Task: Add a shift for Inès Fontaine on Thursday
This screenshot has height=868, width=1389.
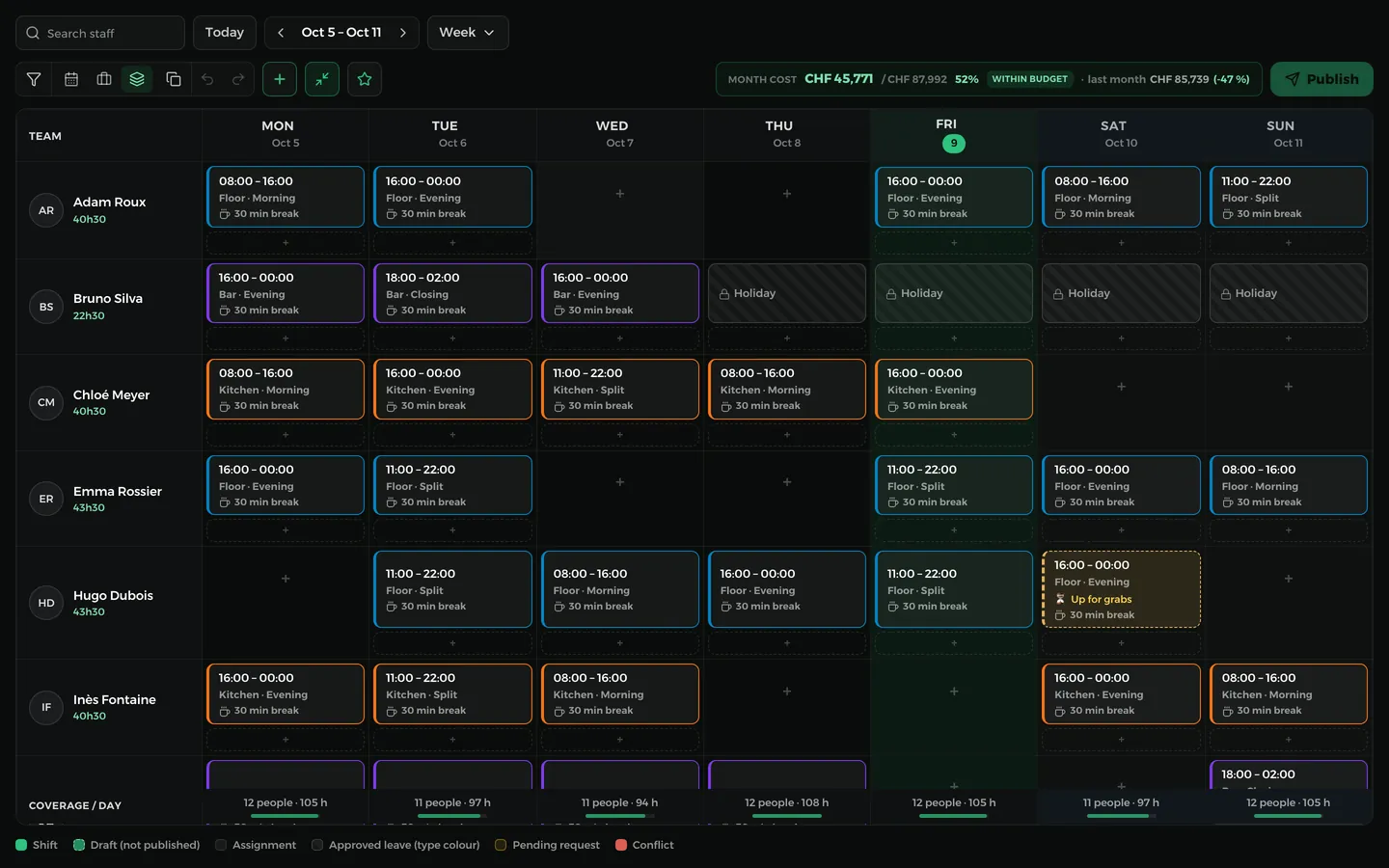Action: (787, 692)
